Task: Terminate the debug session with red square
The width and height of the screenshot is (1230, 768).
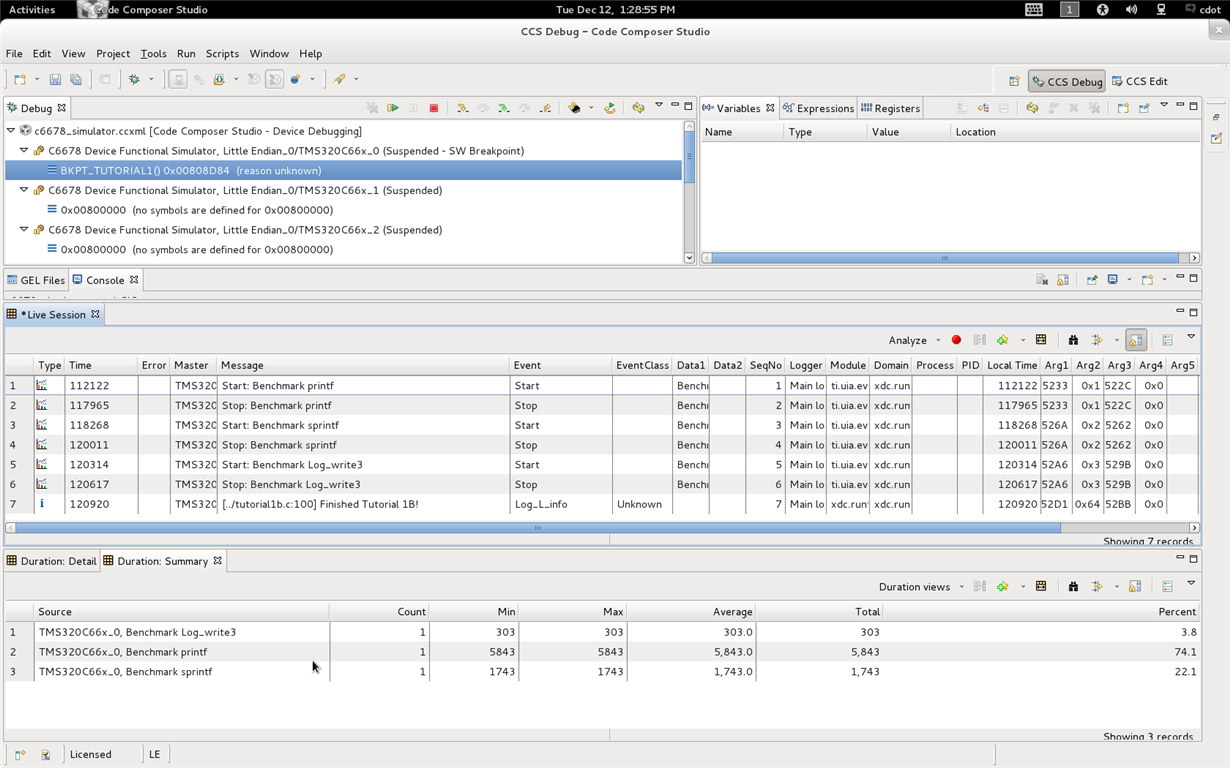Action: pos(434,108)
